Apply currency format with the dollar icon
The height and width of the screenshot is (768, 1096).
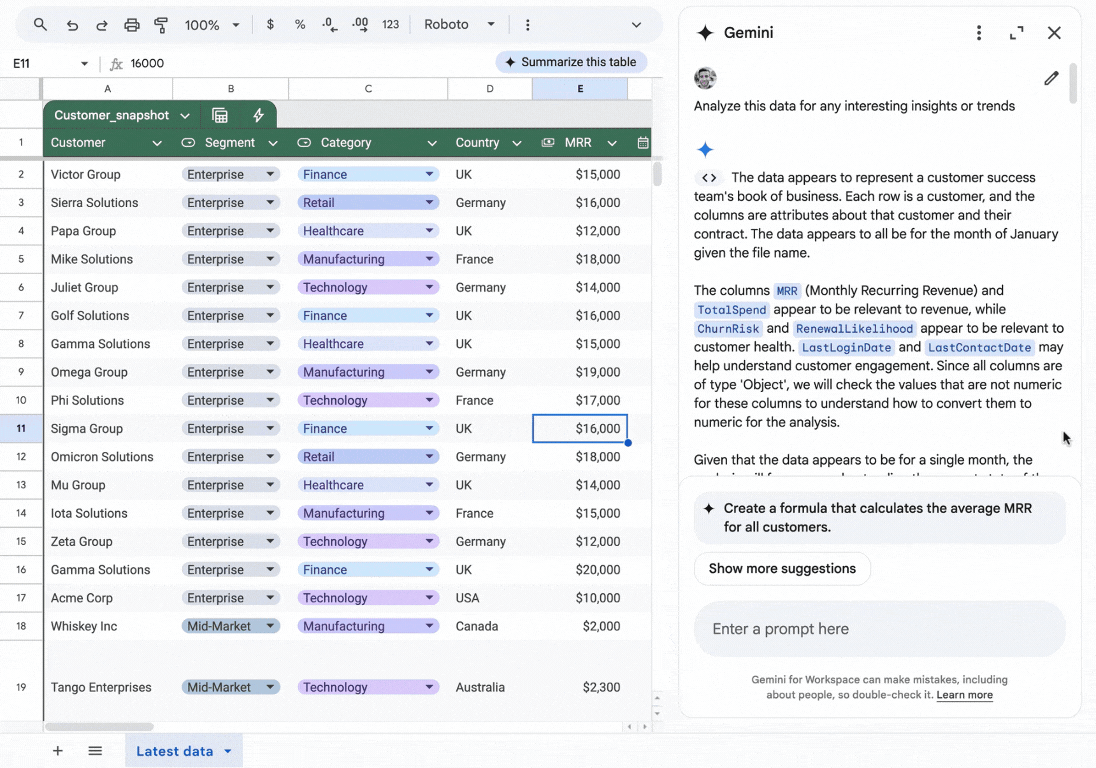(x=271, y=24)
